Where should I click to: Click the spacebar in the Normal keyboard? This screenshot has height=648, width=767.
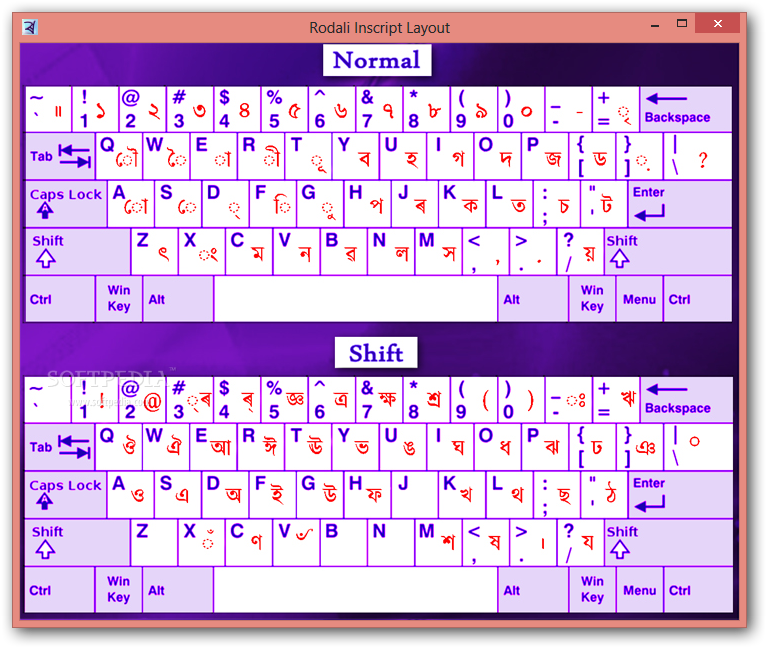tap(356, 299)
